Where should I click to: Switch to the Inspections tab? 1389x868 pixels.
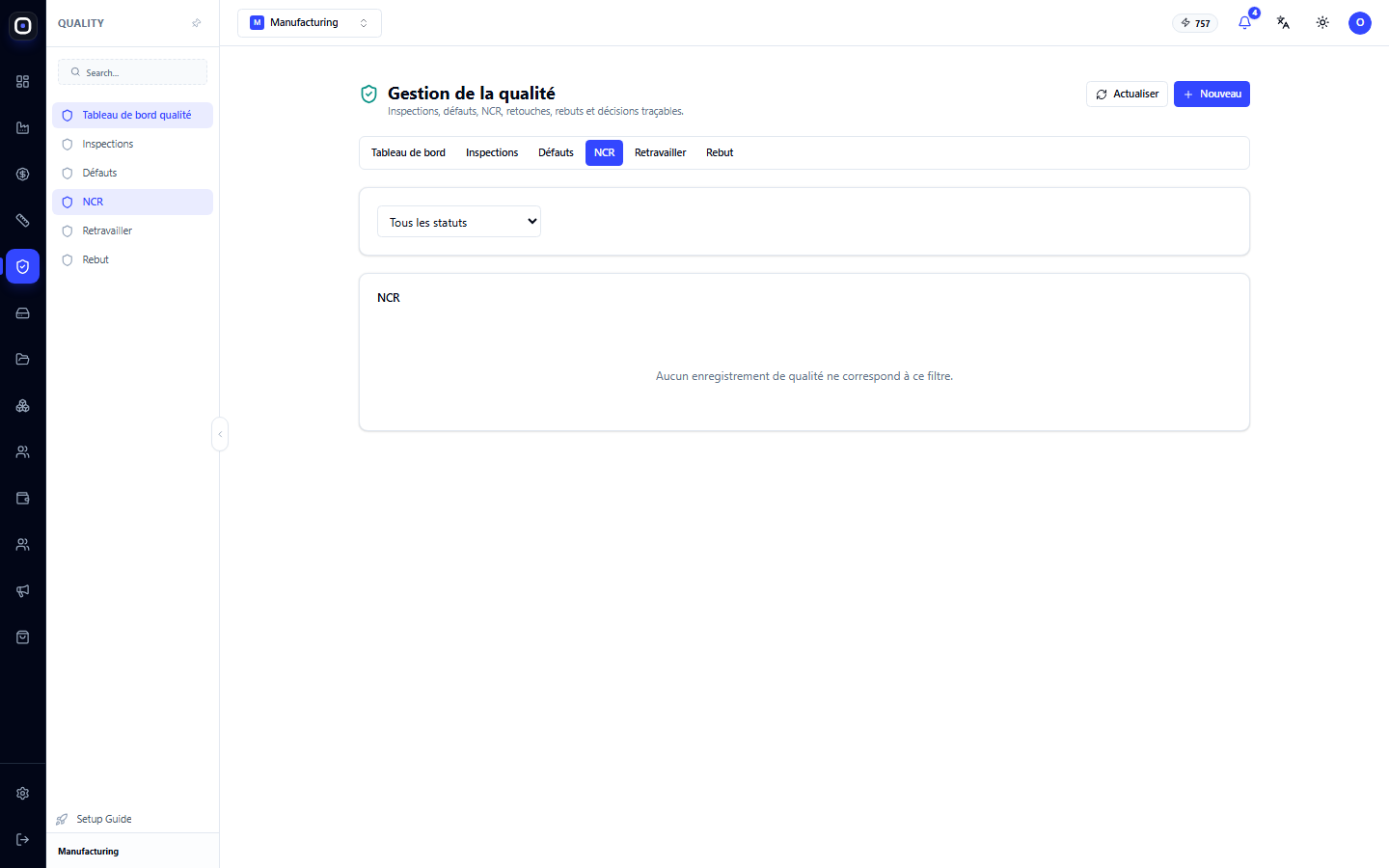492,153
